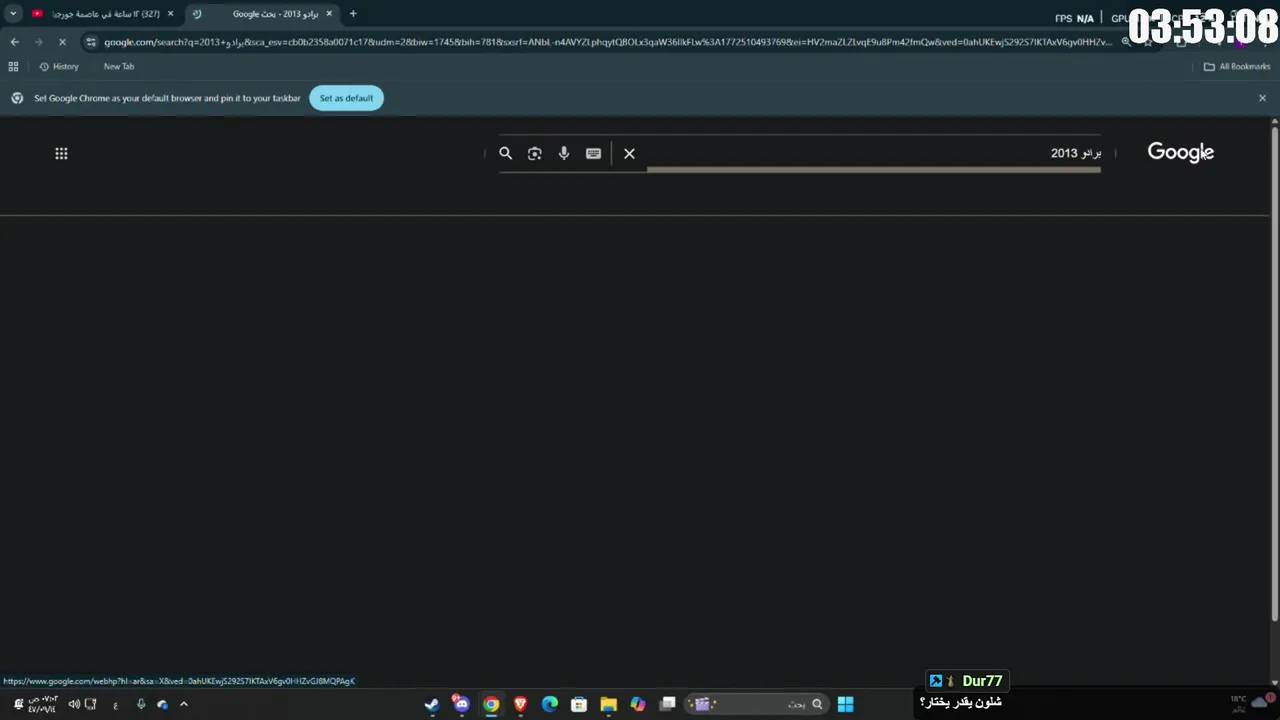Stop loading the page
The height and width of the screenshot is (720, 1280).
[x=62, y=42]
